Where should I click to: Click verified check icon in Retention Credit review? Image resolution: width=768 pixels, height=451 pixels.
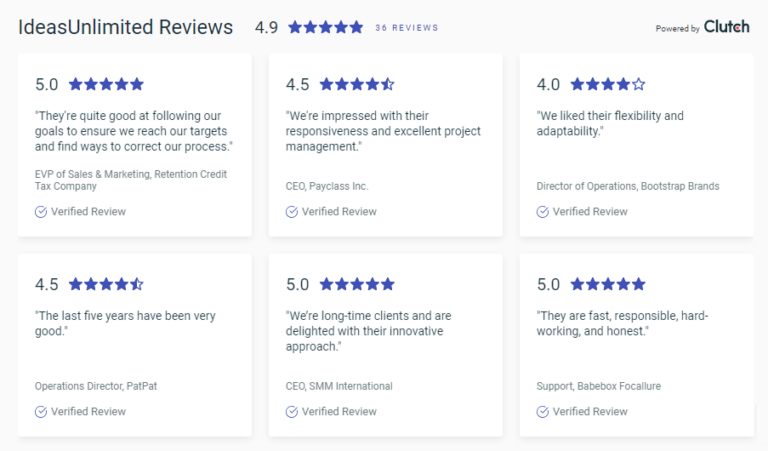point(41,212)
